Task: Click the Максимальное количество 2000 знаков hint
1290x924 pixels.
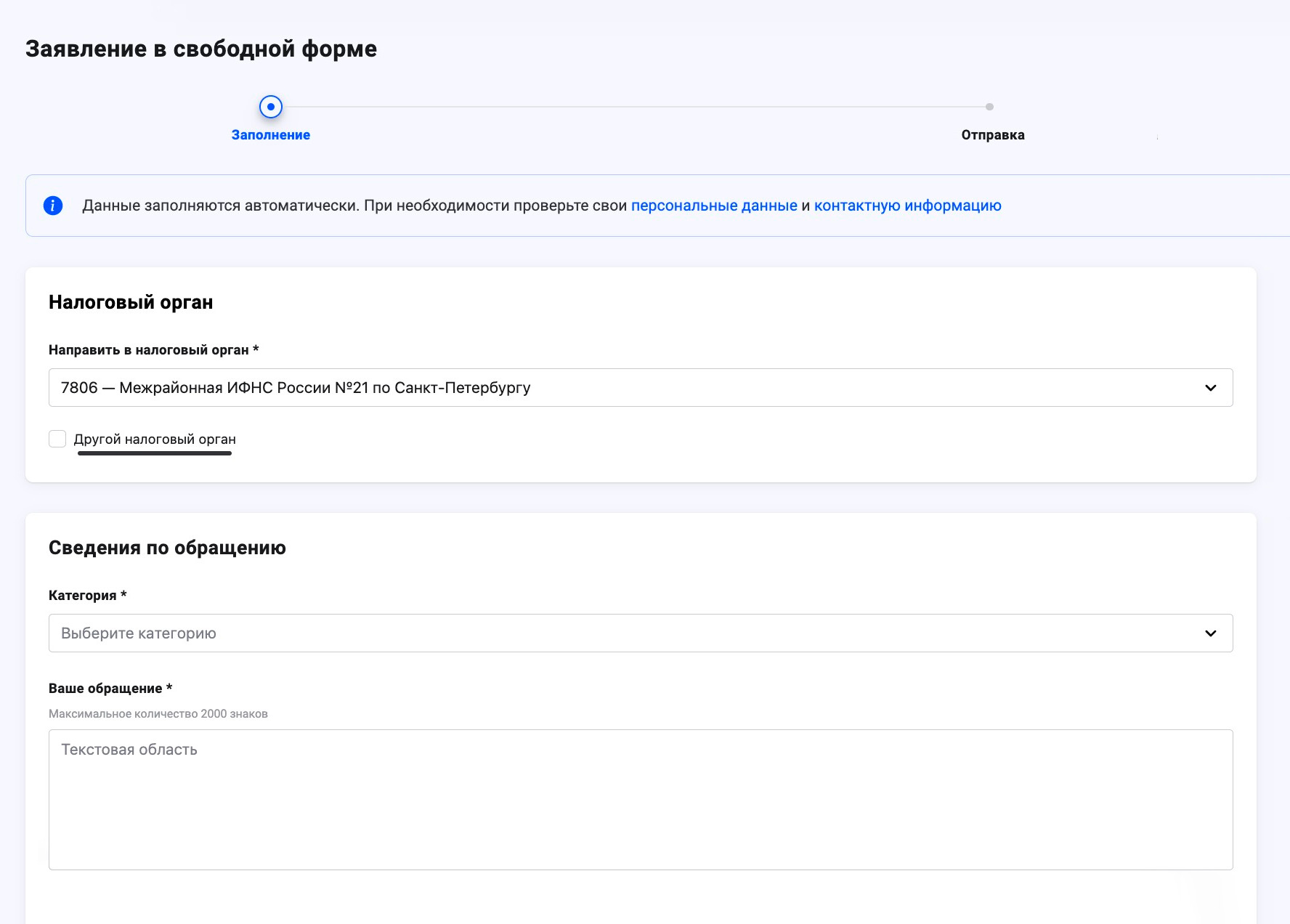Action: pos(158,714)
